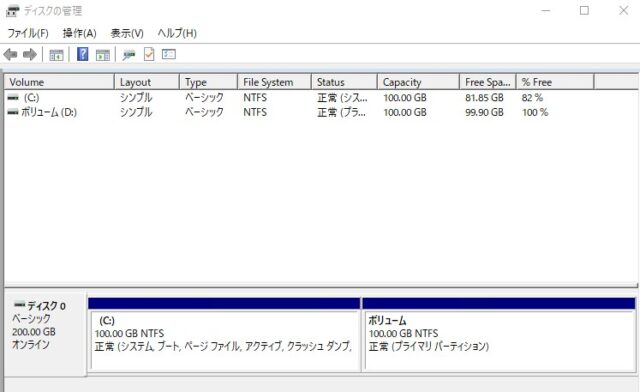Screen dimensions: 640x392
Task: Click the 正常 (シス... status cell
Action: tap(342, 98)
